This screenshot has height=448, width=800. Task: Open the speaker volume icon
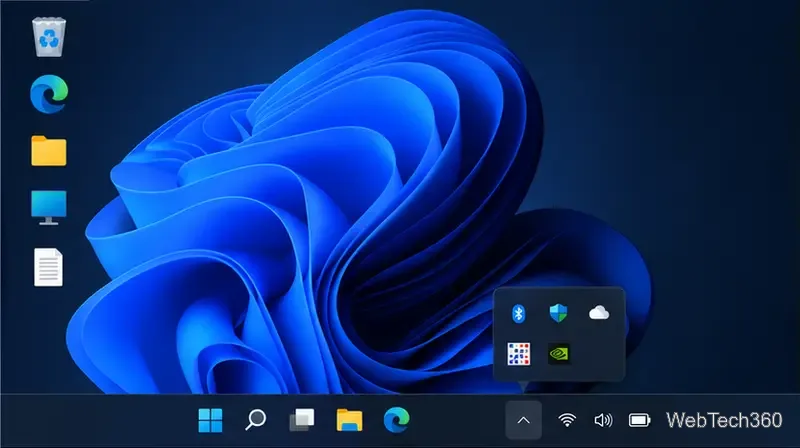click(603, 420)
